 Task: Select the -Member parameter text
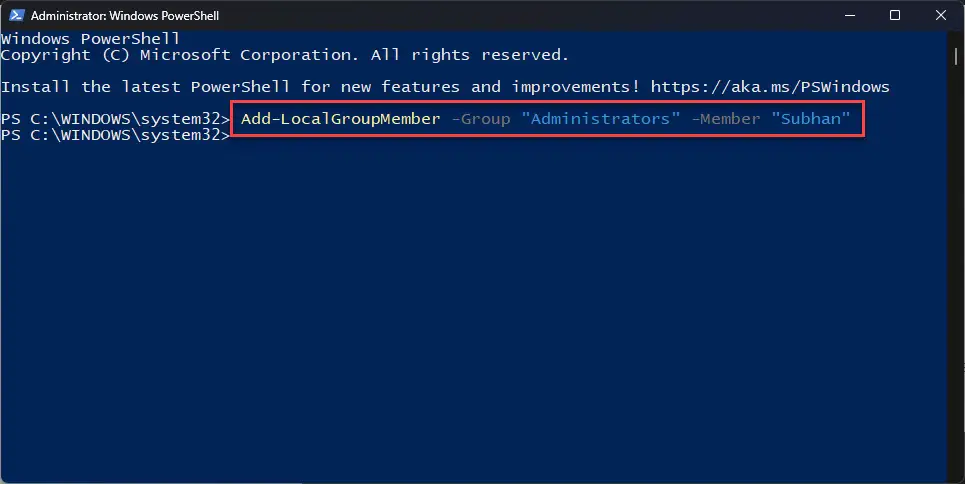point(726,119)
